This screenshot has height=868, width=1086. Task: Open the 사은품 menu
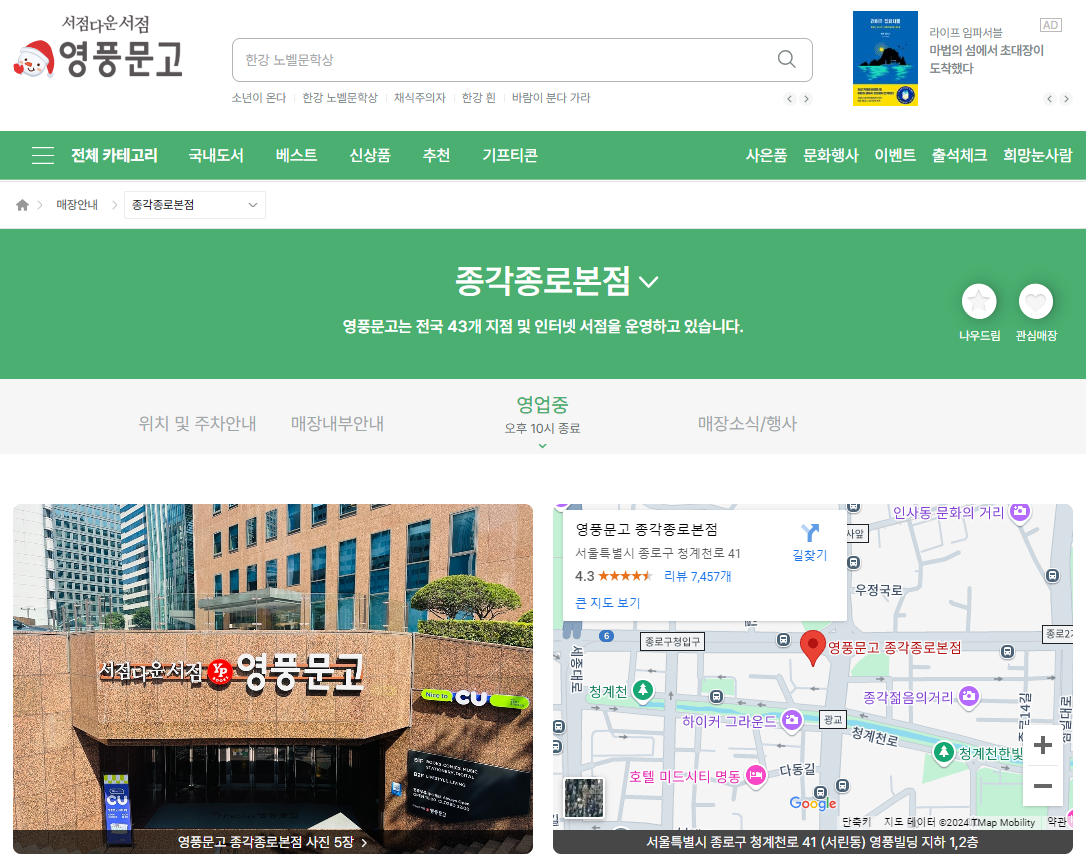(x=766, y=155)
